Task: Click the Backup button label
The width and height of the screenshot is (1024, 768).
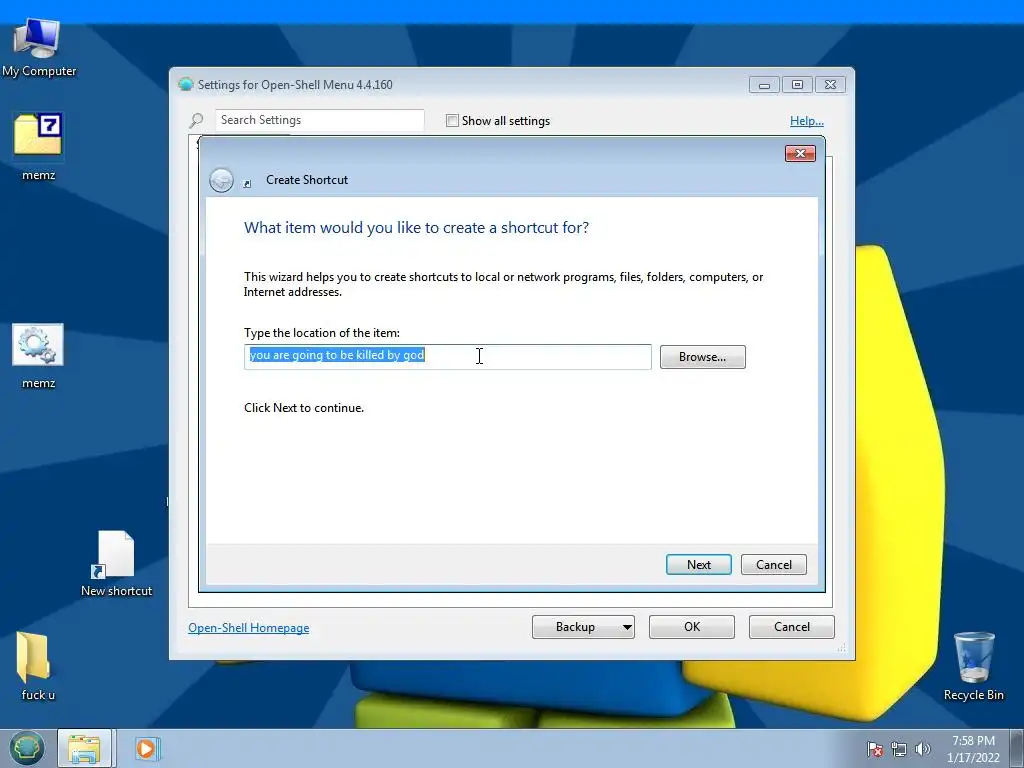Action: point(575,627)
